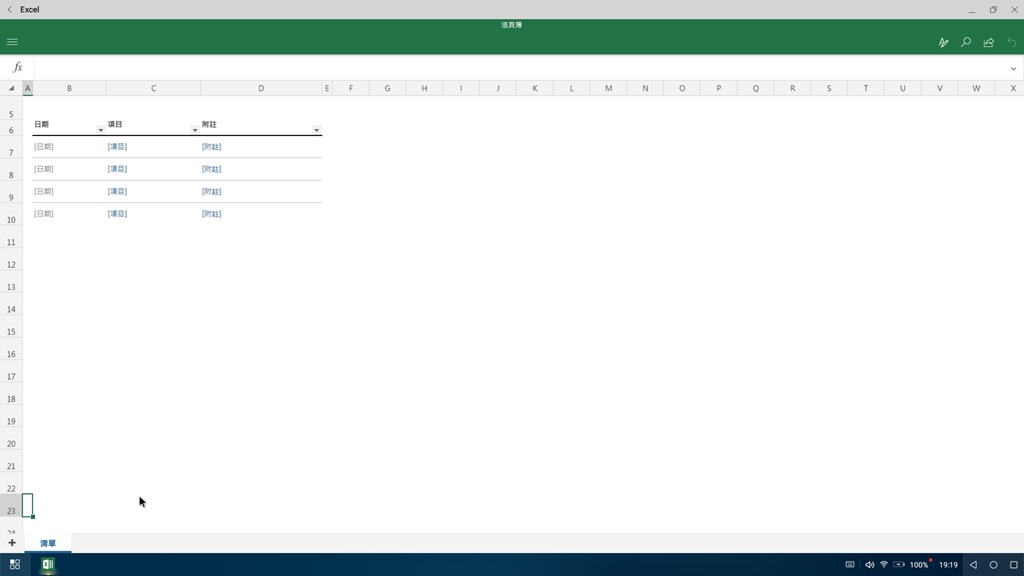Screen dimensions: 1024x576
Task: Click in the formula bar input field
Action: (519, 67)
